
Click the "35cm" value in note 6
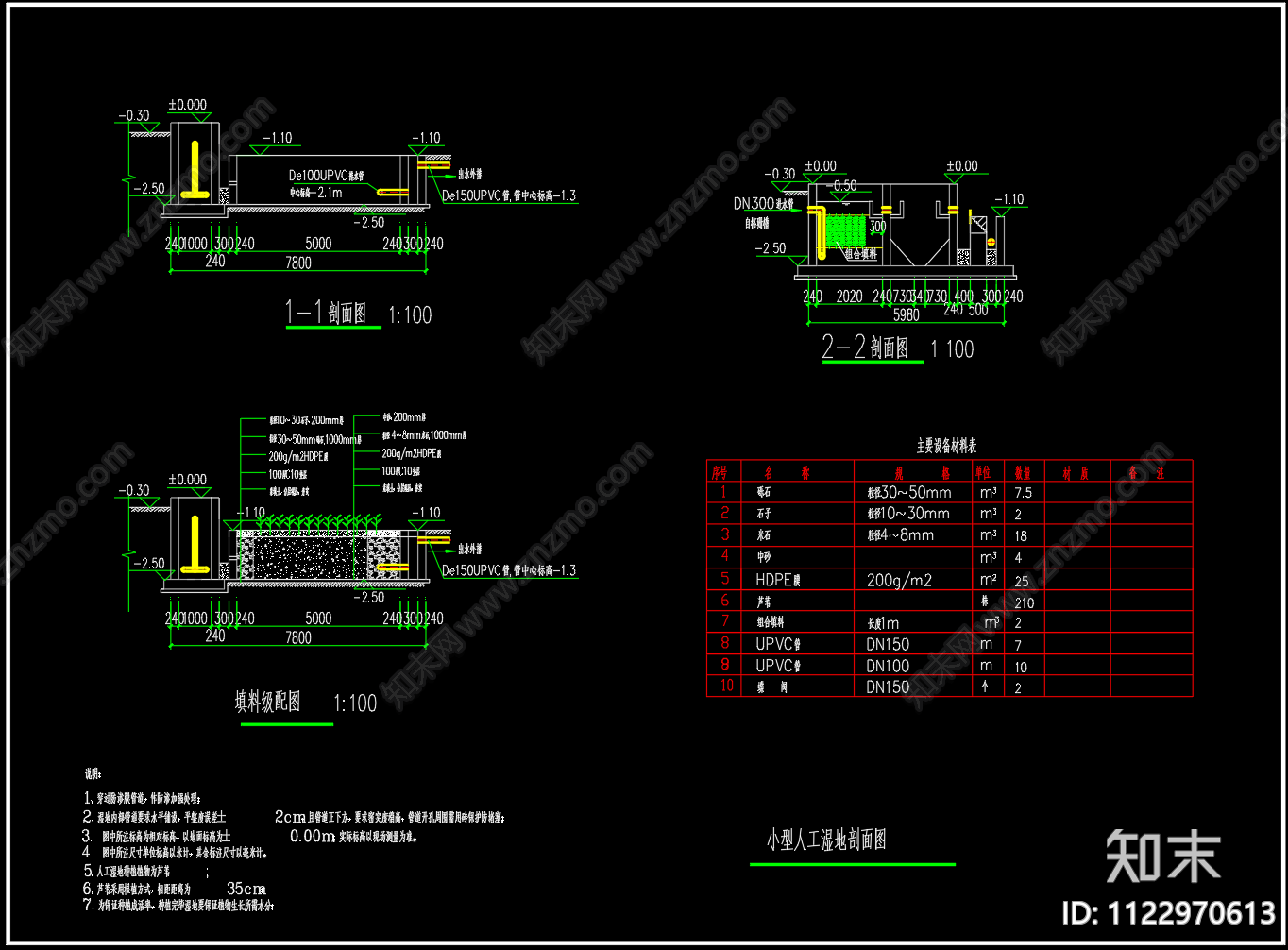pyautogui.click(x=246, y=889)
